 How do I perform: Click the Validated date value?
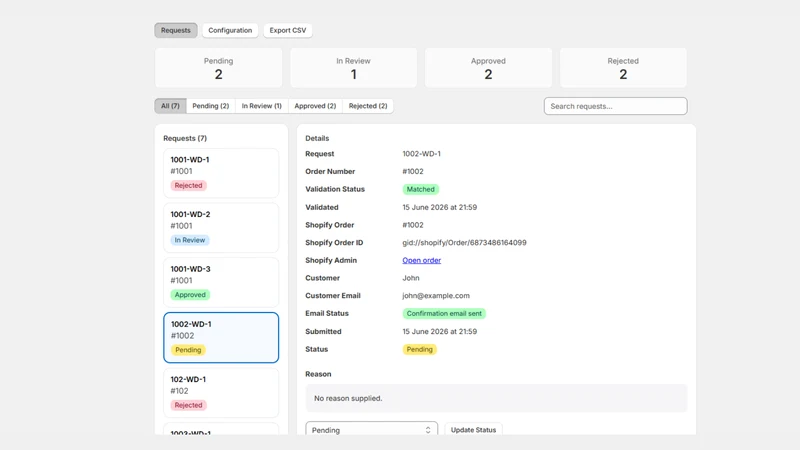click(x=439, y=207)
